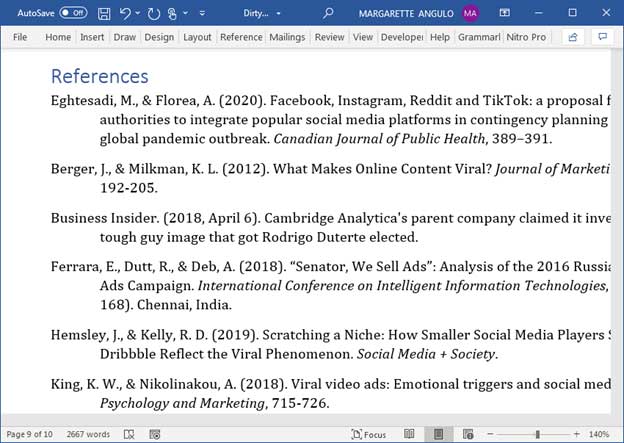Open Customize Quick Access Toolbar menu
Image resolution: width=624 pixels, height=443 pixels.
[x=202, y=13]
